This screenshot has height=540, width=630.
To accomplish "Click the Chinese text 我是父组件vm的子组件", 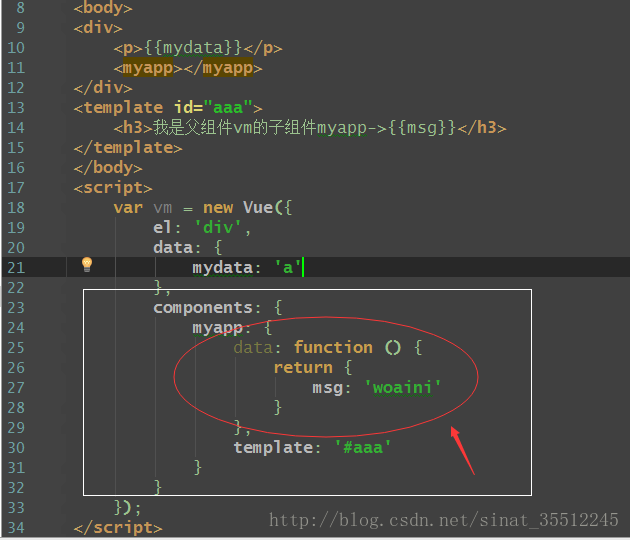I will (234, 128).
